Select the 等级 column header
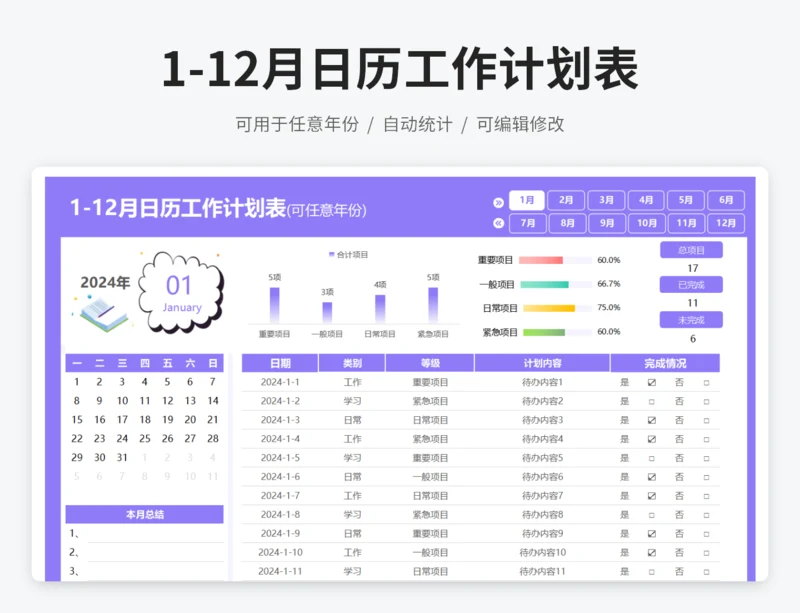800x613 pixels. coord(430,363)
